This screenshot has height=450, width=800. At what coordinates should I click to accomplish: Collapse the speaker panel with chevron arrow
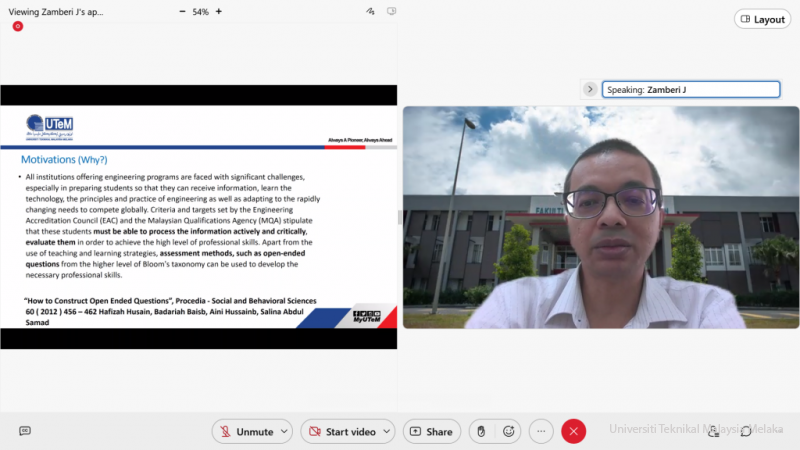[590, 89]
